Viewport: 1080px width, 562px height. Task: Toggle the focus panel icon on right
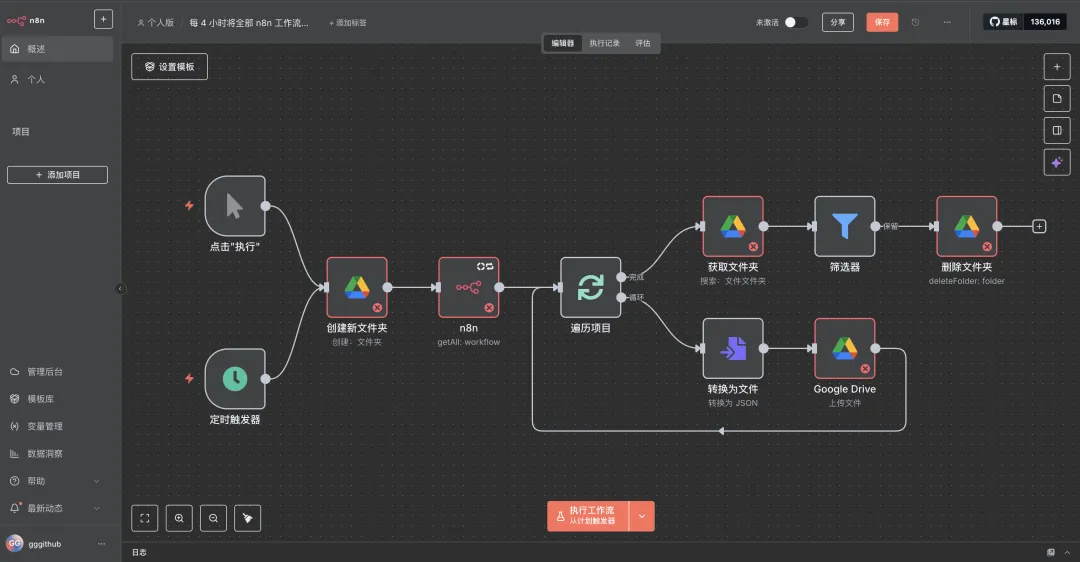(1057, 130)
